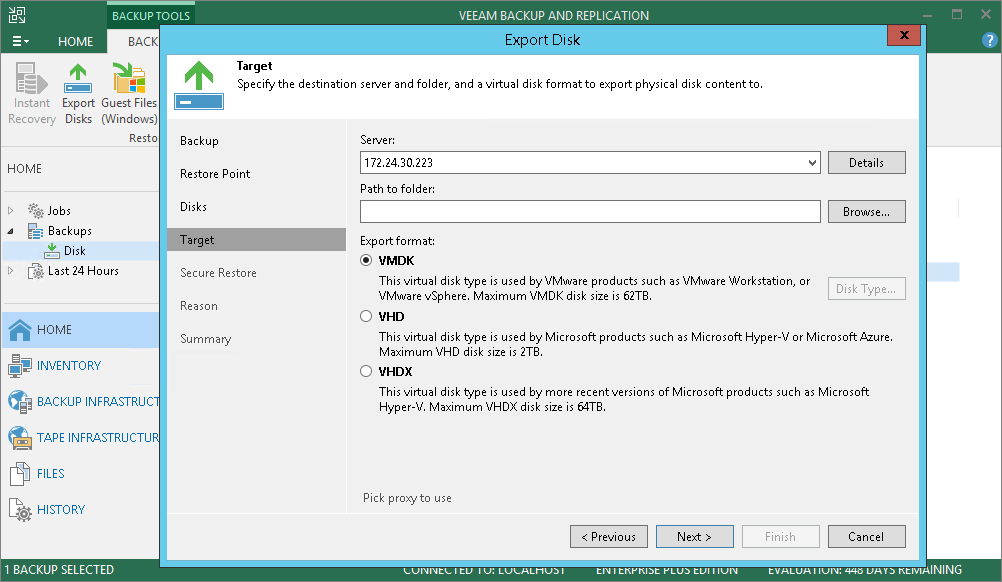The width and height of the screenshot is (1002, 582).
Task: Click the Tape Infrastructure icon
Action: 20,438
